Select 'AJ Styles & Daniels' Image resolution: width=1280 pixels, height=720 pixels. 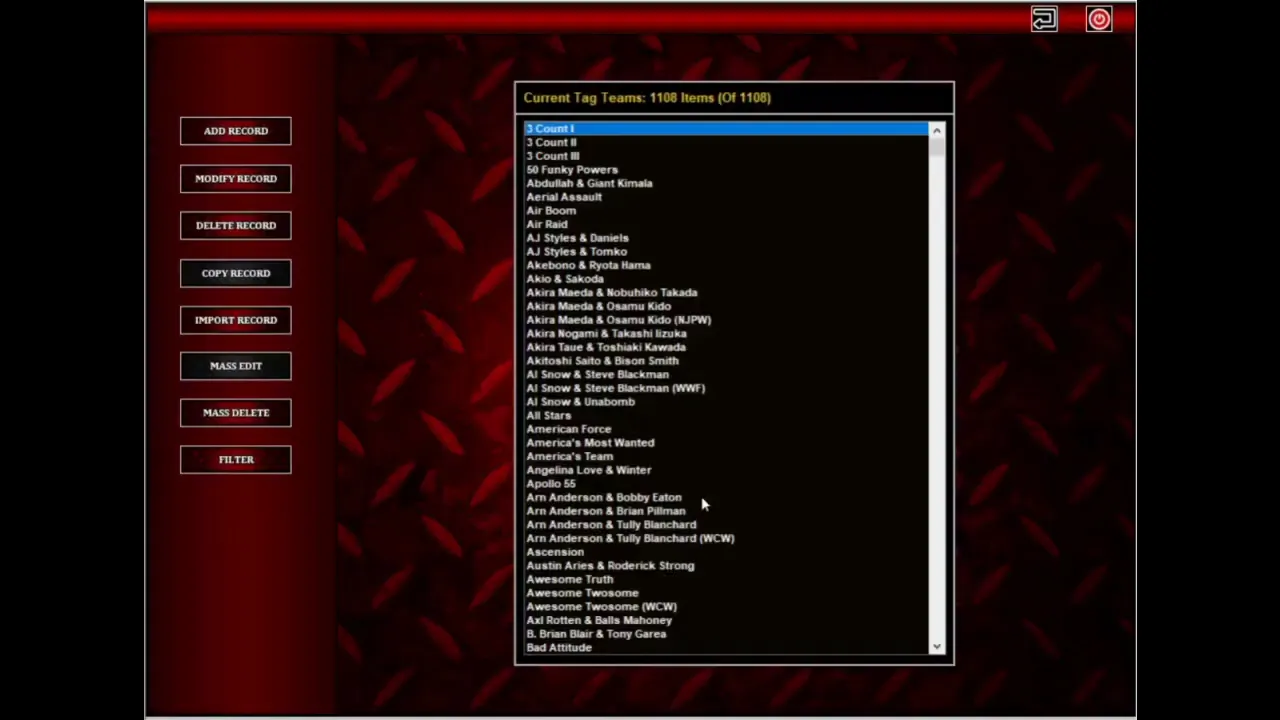click(727, 238)
